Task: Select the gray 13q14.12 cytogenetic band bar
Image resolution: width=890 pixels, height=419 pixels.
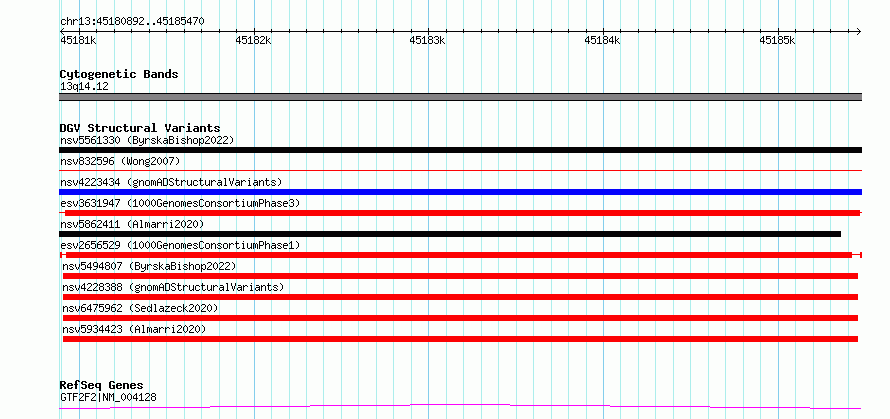Action: click(x=460, y=97)
